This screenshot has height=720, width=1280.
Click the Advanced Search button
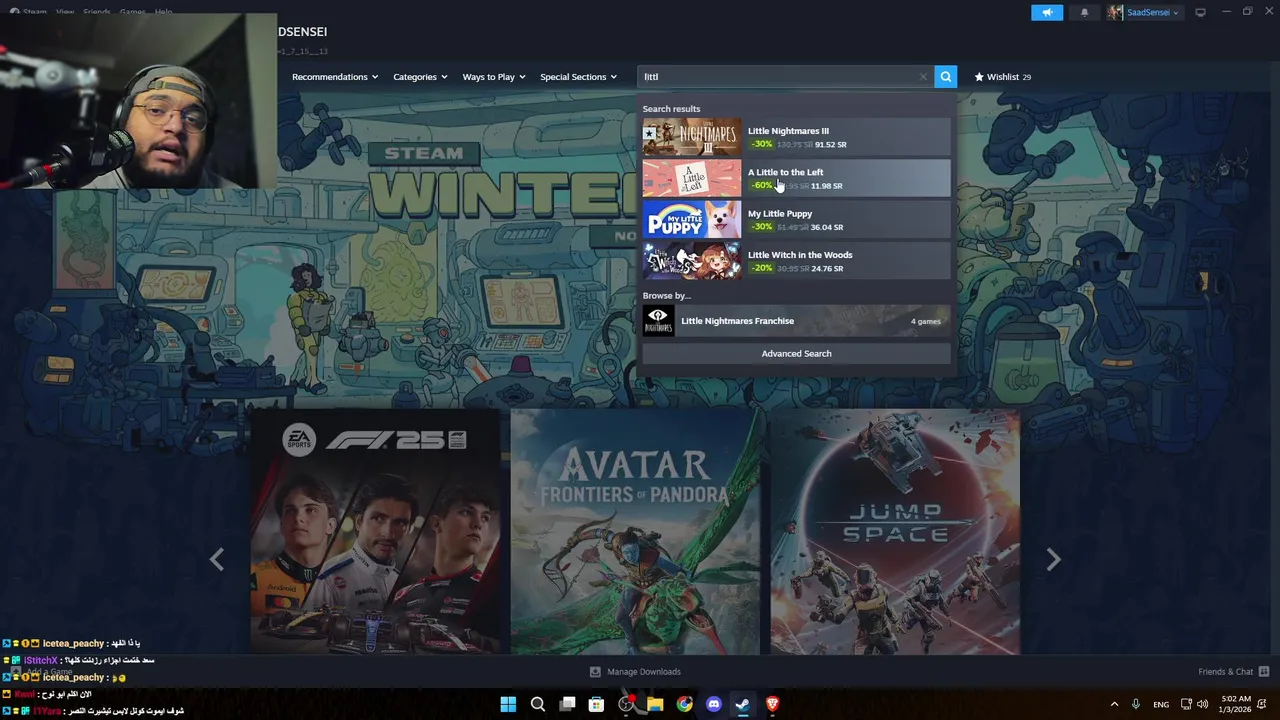pos(796,353)
